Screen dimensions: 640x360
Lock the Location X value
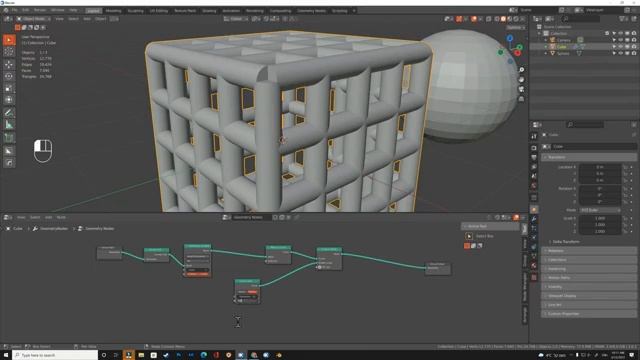(625, 167)
